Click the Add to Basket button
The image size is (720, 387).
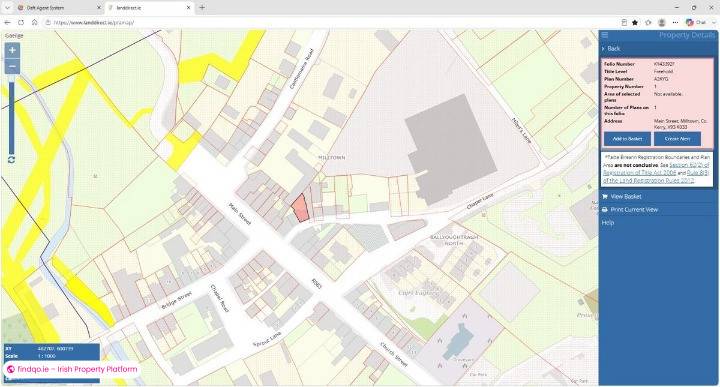click(627, 139)
